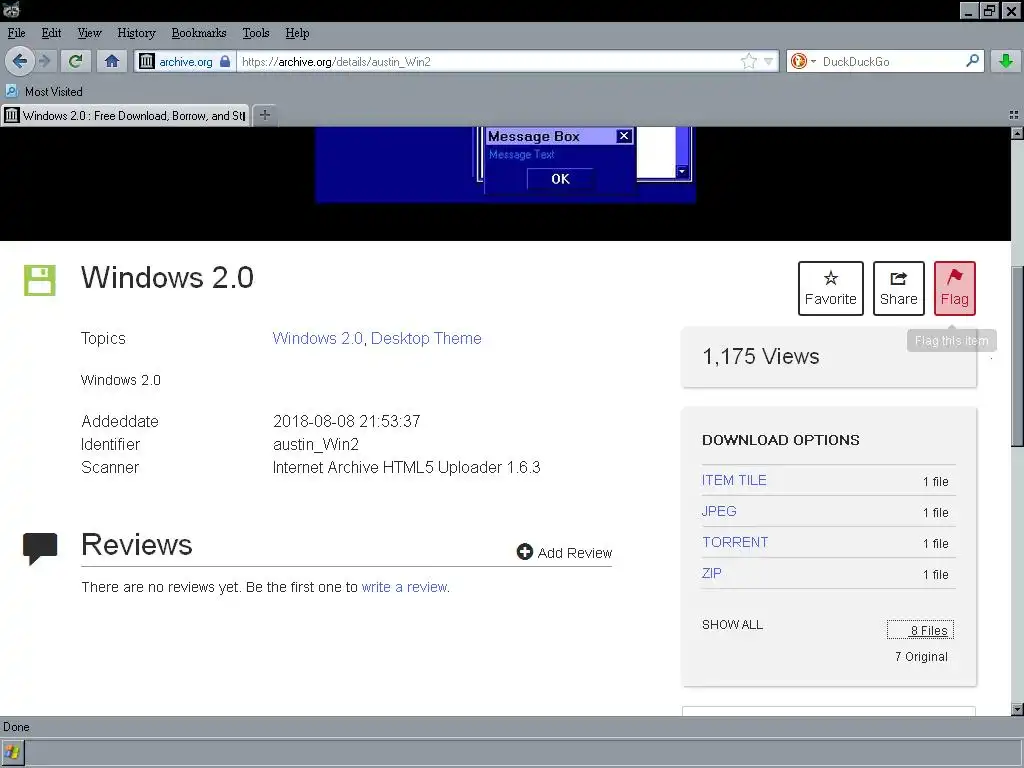Open the Windows Start button
The image size is (1024, 768).
tap(12, 752)
